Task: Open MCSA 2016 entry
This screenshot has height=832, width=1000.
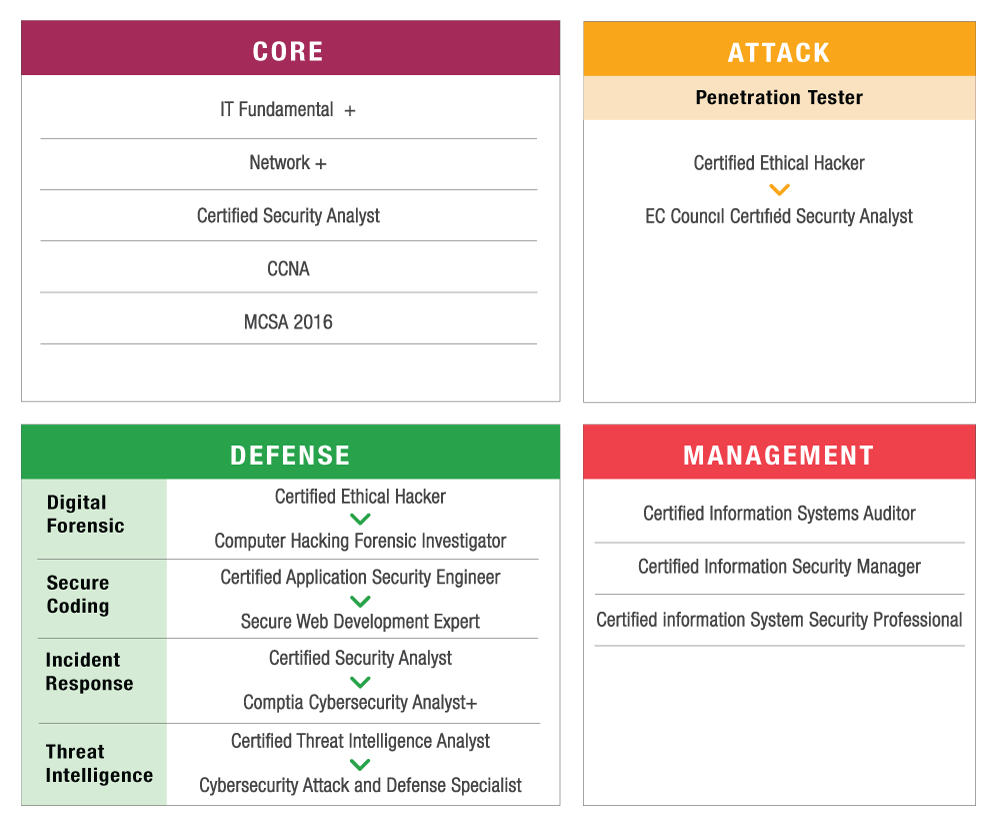Action: point(288,321)
